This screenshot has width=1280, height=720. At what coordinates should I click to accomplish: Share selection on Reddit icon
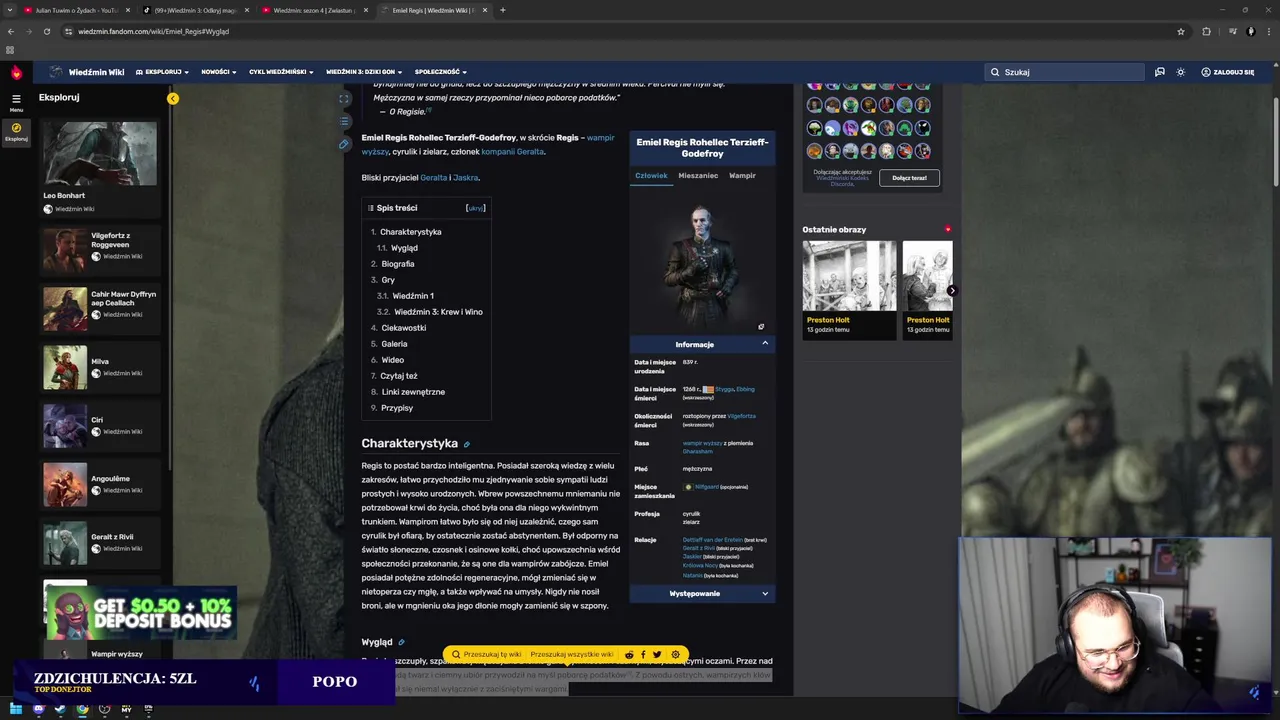(x=629, y=654)
